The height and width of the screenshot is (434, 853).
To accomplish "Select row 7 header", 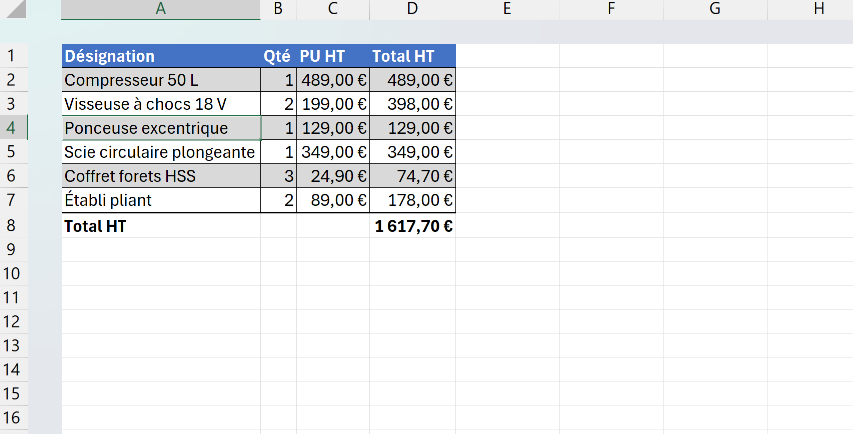I will pyautogui.click(x=14, y=200).
